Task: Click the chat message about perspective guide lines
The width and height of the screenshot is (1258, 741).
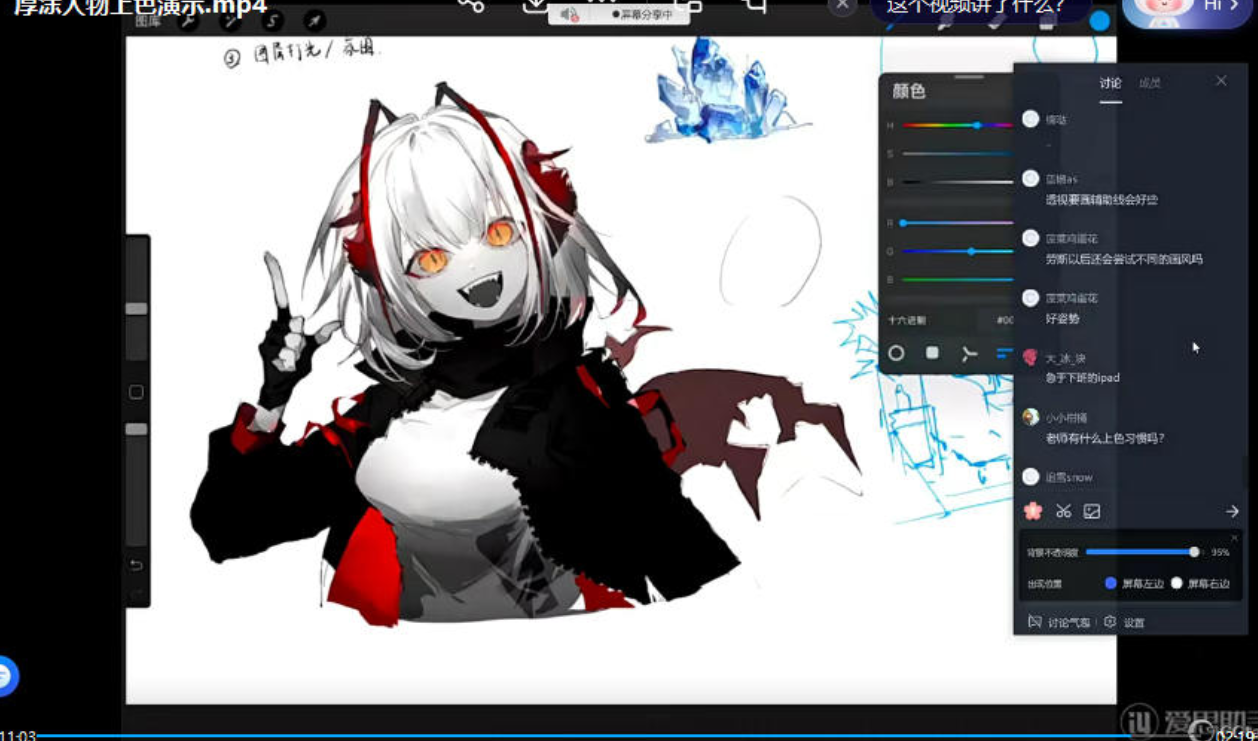Action: (x=1102, y=199)
